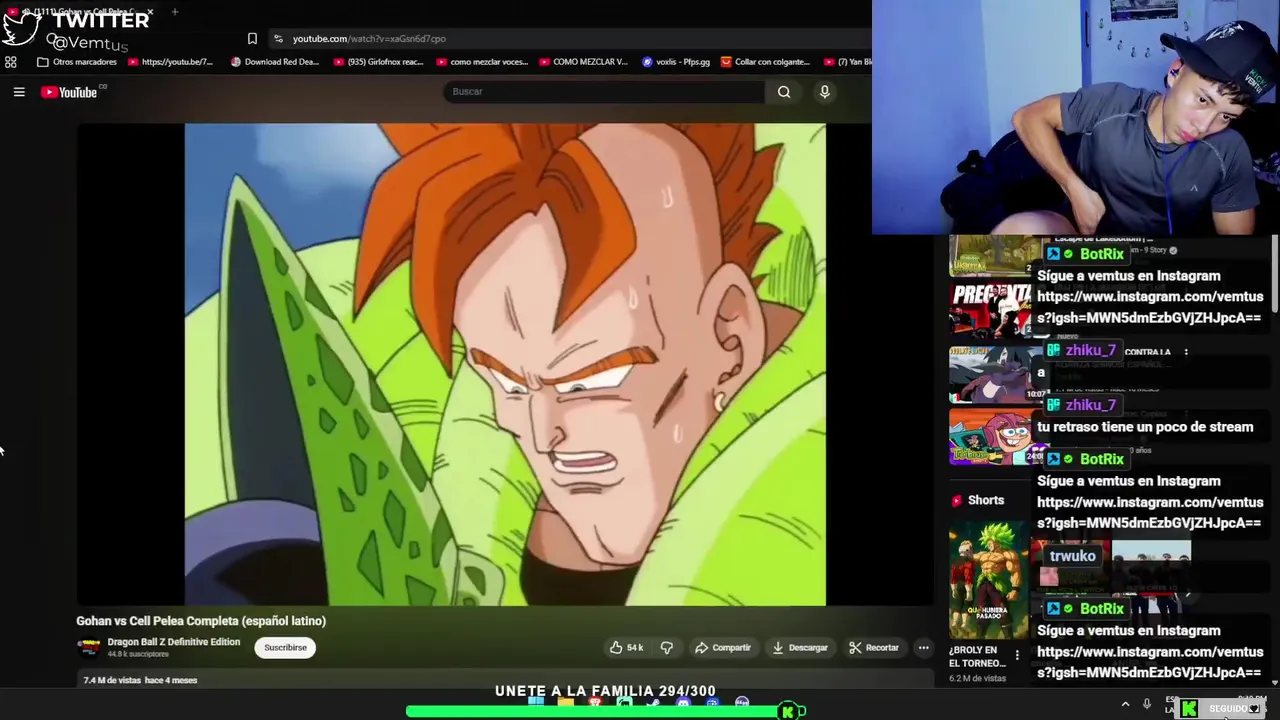Image resolution: width=1280 pixels, height=720 pixels.
Task: Open the Otros marcadores bookmarks folder
Action: tap(77, 62)
